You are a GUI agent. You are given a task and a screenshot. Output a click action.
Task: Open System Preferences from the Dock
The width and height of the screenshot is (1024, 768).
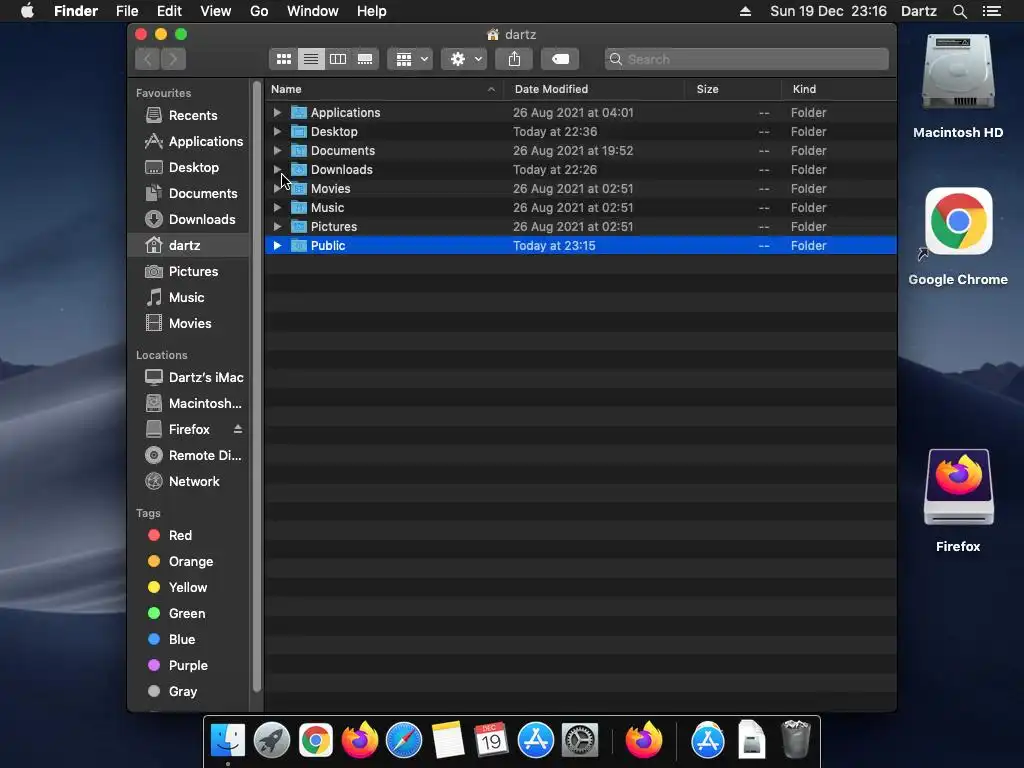pyautogui.click(x=580, y=741)
